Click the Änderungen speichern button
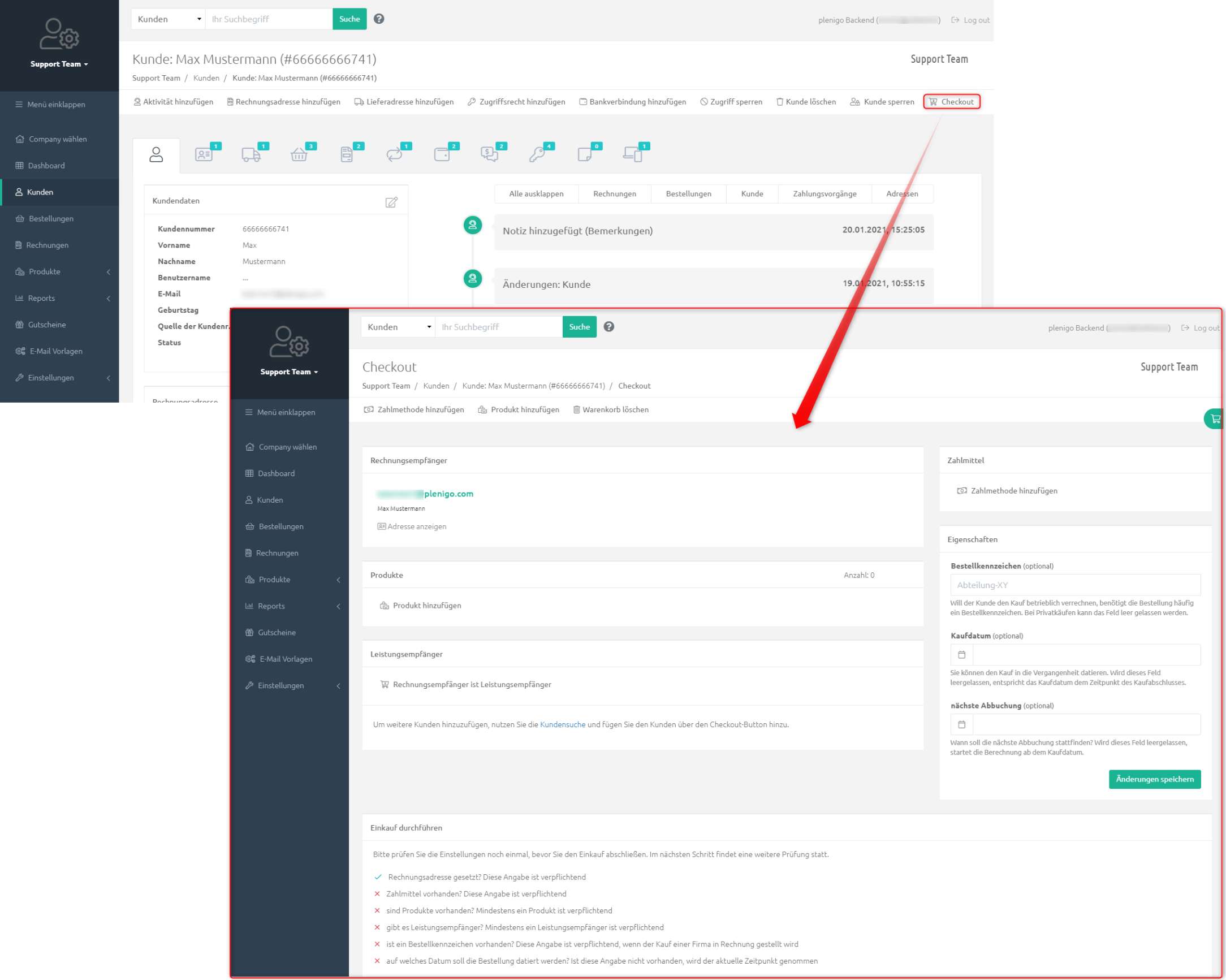This screenshot has height=980, width=1226. [1154, 779]
